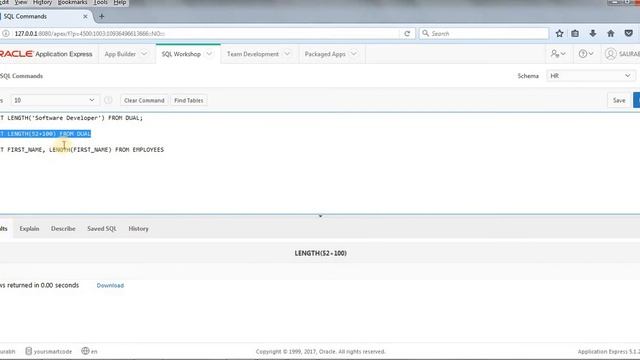Click the Oracle Application Express logo
640x360 pixels.
(x=46, y=54)
